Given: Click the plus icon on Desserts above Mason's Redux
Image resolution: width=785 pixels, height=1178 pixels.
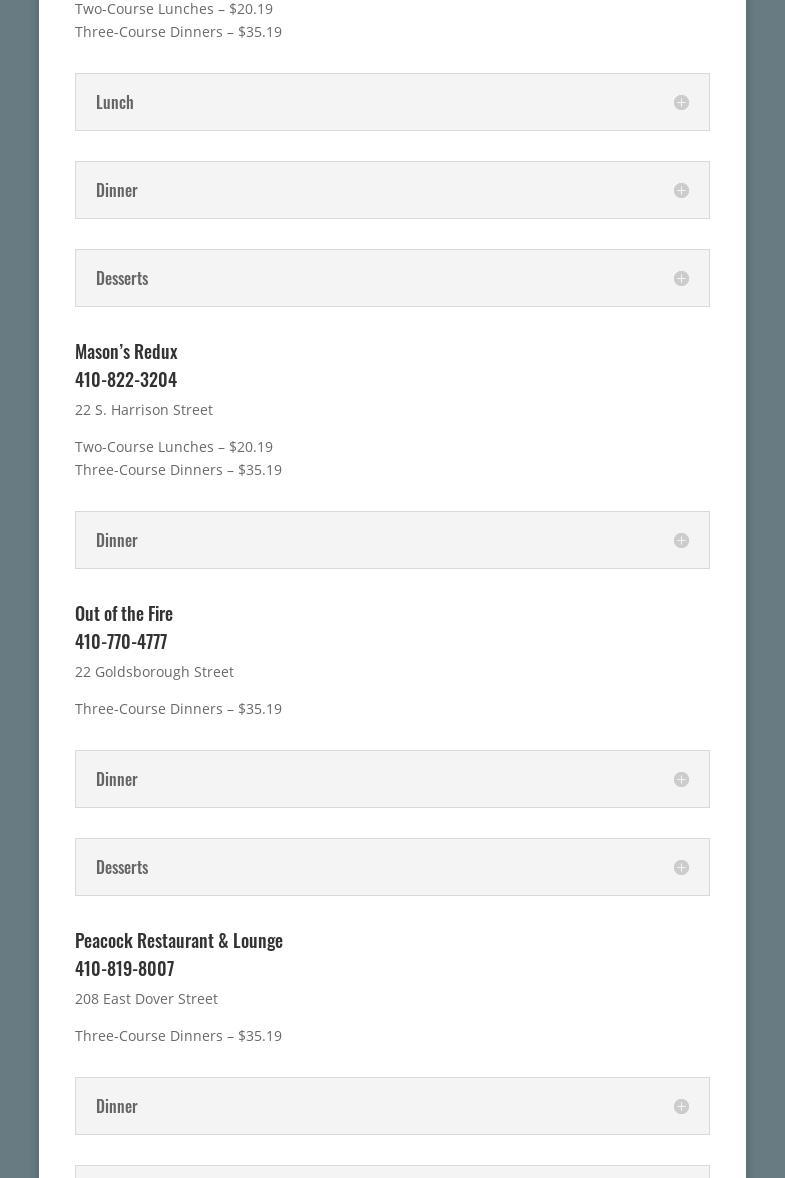Looking at the screenshot, I should click(x=681, y=278).
